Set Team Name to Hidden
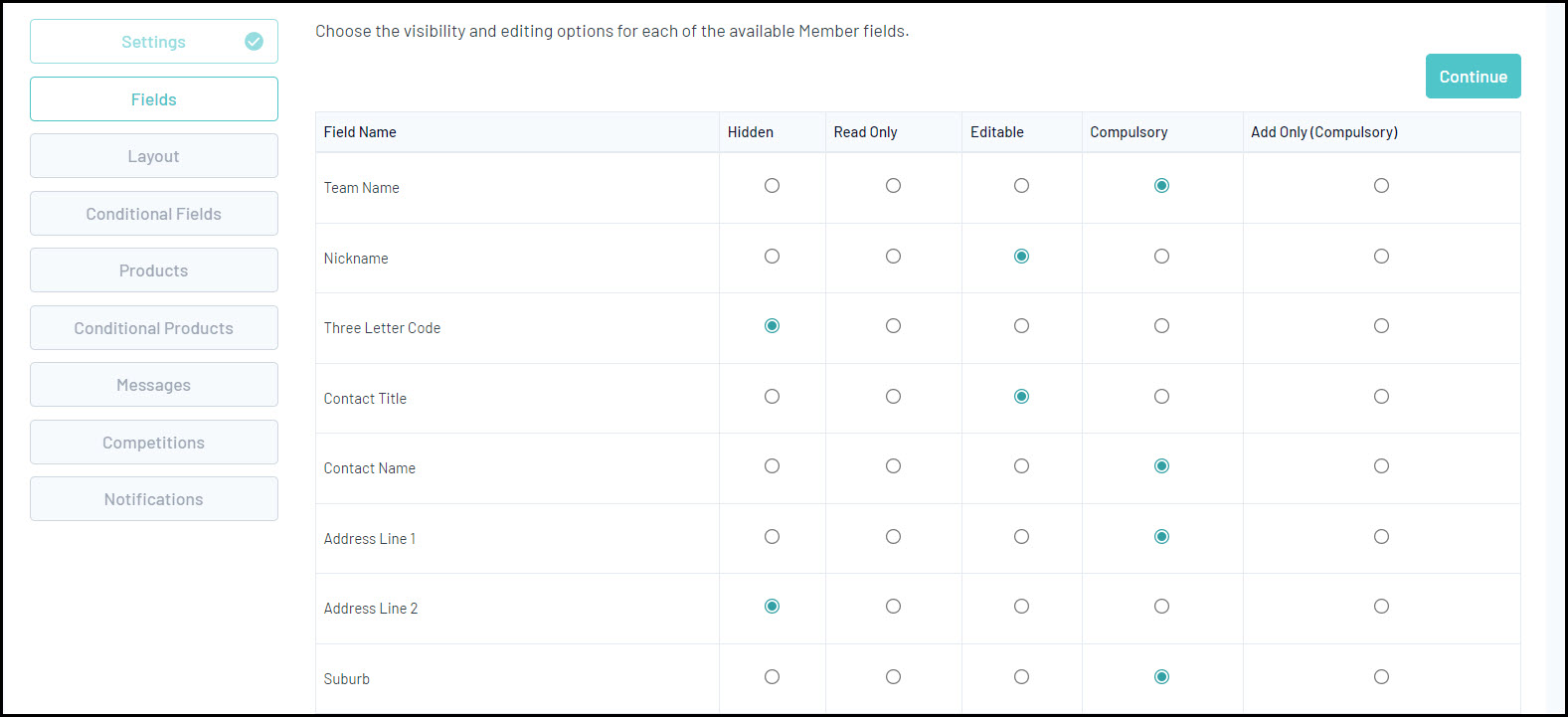 coord(772,186)
